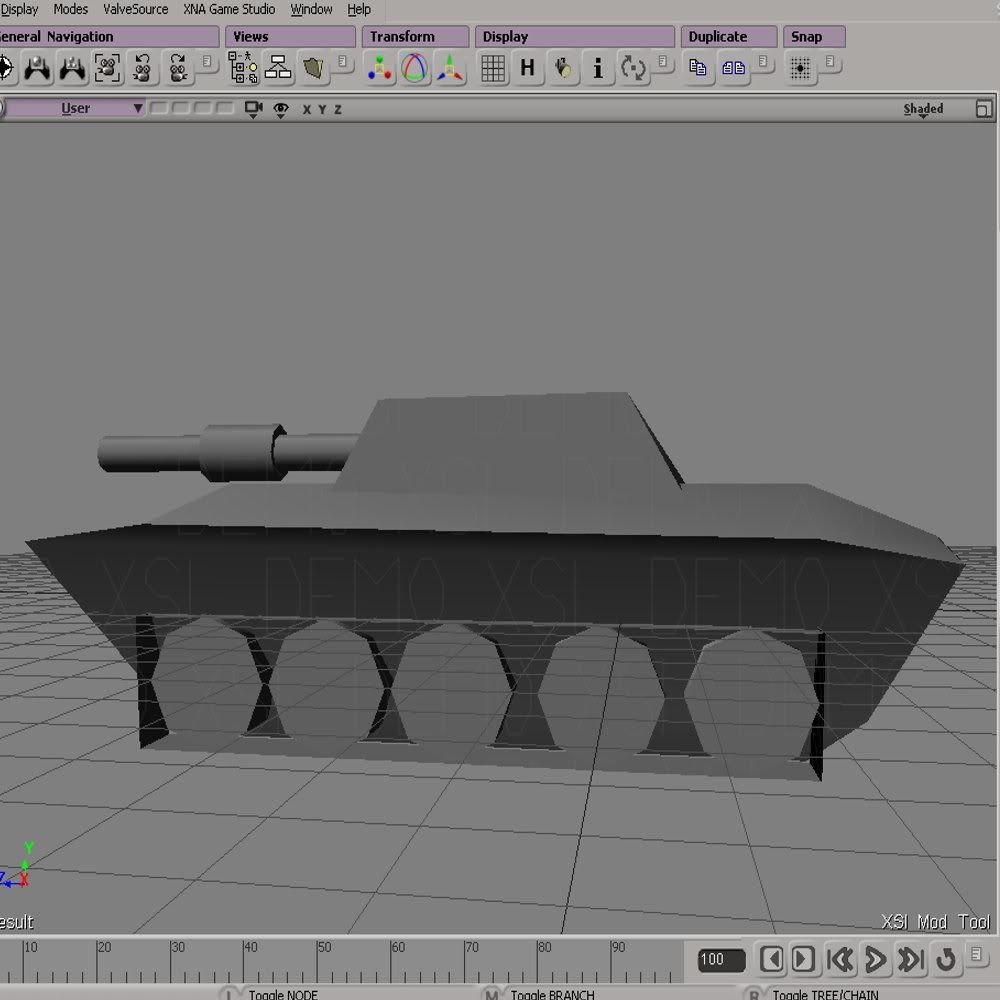Select the Scale transform tool

tap(379, 68)
